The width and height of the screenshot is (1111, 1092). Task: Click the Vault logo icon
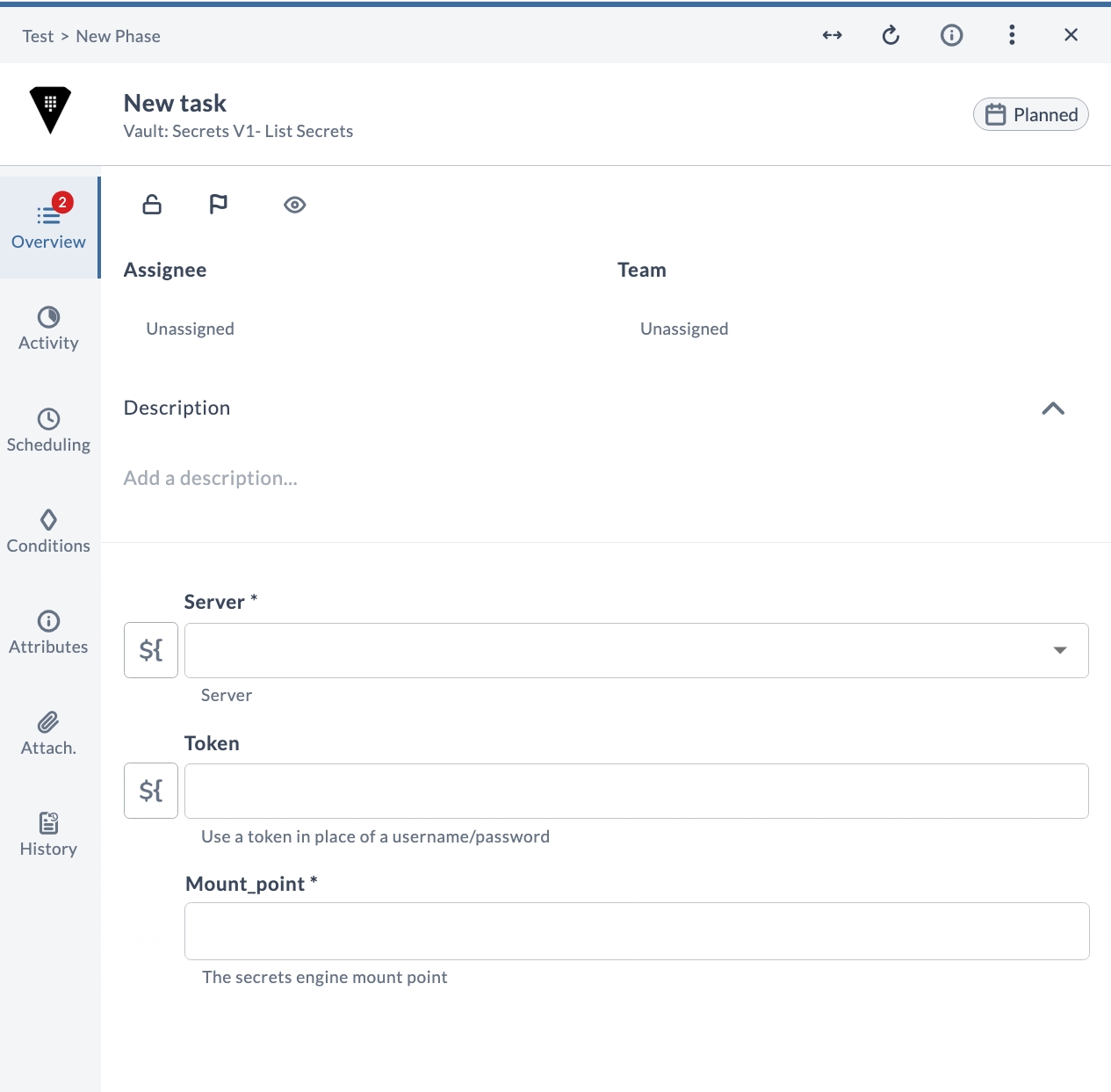click(50, 110)
